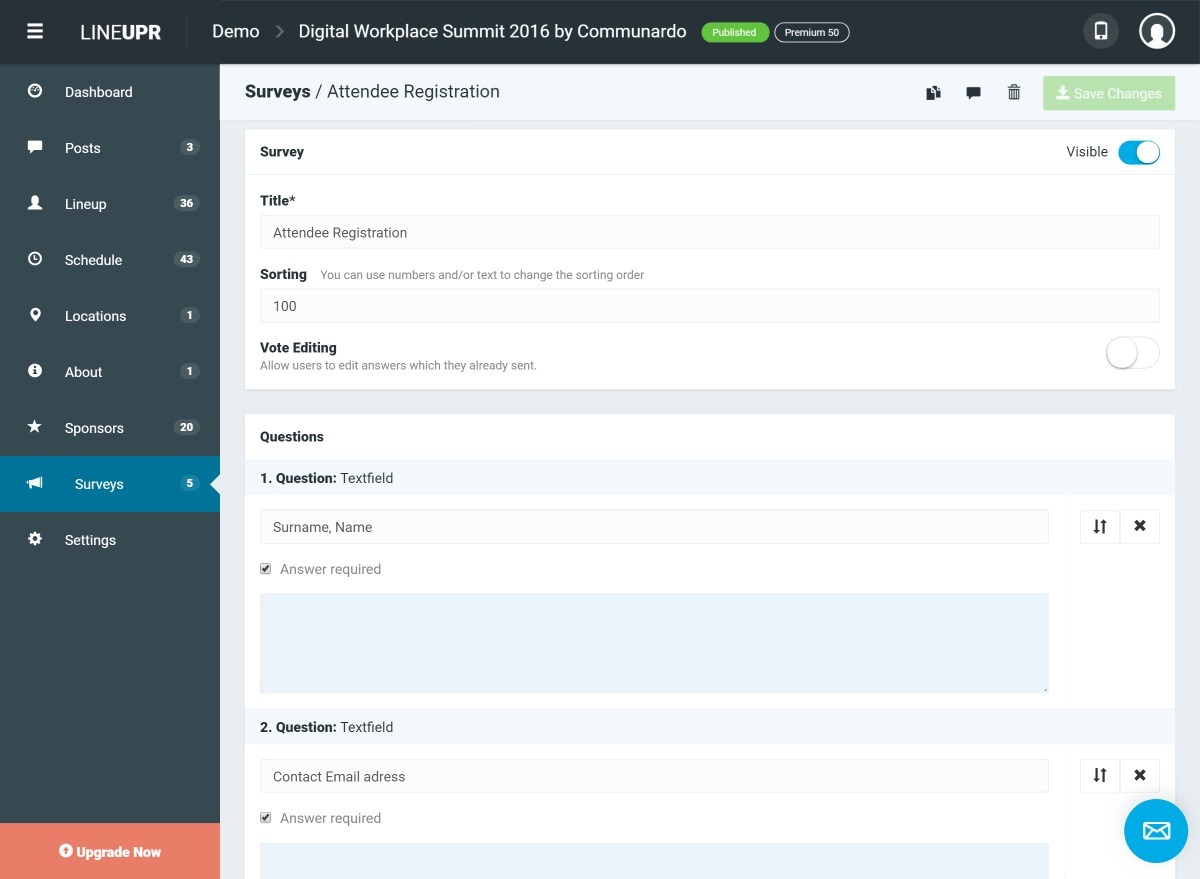Image resolution: width=1200 pixels, height=879 pixels.
Task: Toggle the survey's Visible switch
Action: (x=1139, y=151)
